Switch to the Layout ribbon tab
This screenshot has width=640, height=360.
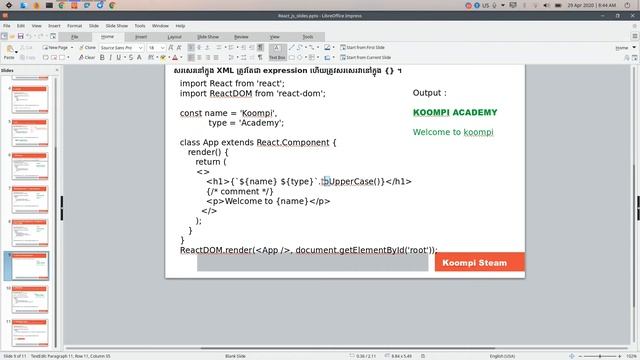(x=174, y=37)
